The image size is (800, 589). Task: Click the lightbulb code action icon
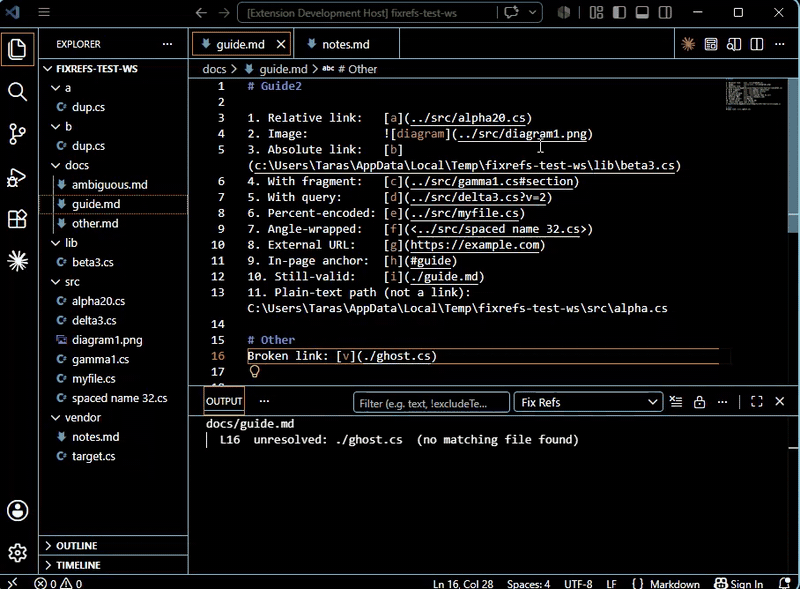coord(254,371)
